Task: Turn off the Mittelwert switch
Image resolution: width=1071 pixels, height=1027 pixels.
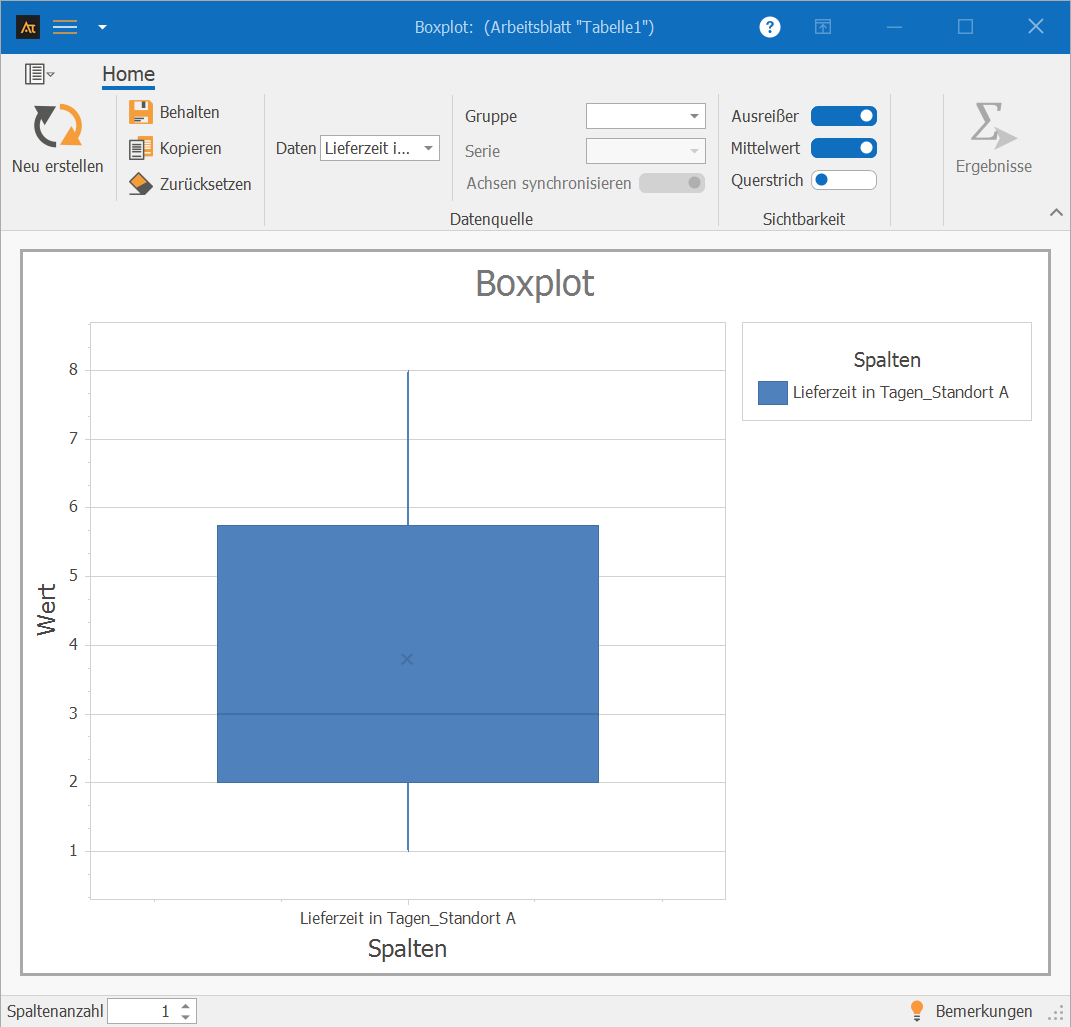Action: [843, 148]
